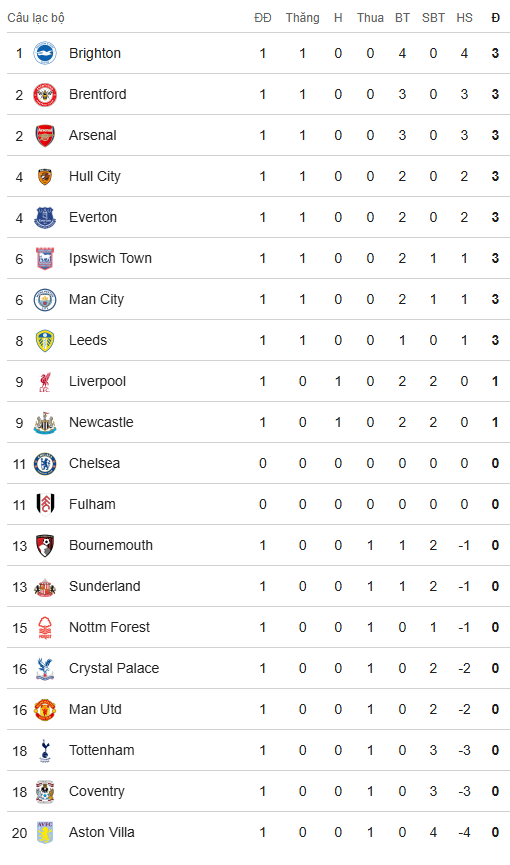Click the Câu lạc bộ column header
This screenshot has width=510, height=865.
[x=36, y=18]
